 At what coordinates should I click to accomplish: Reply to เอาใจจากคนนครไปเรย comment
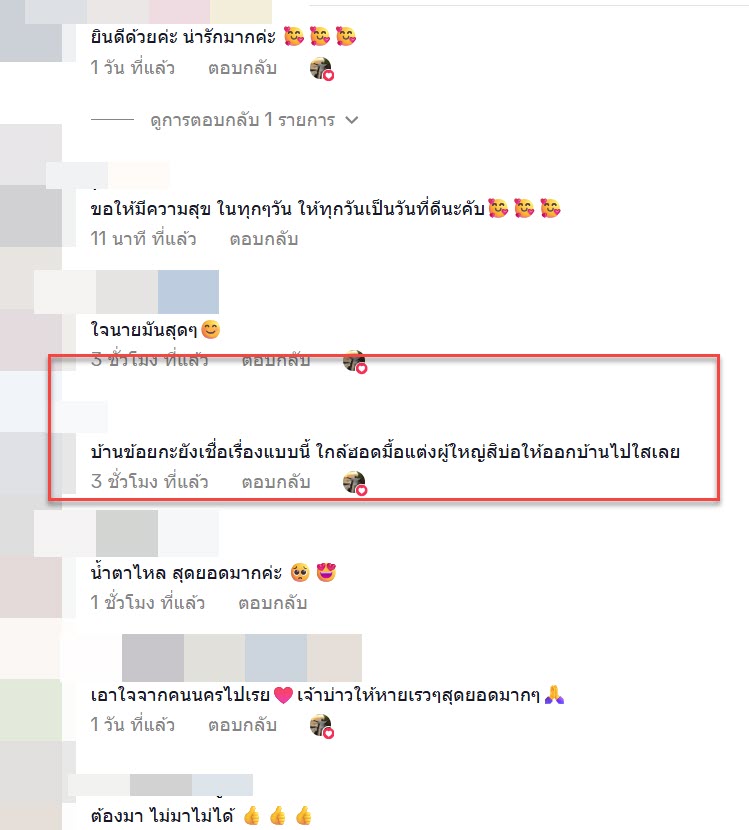242,725
